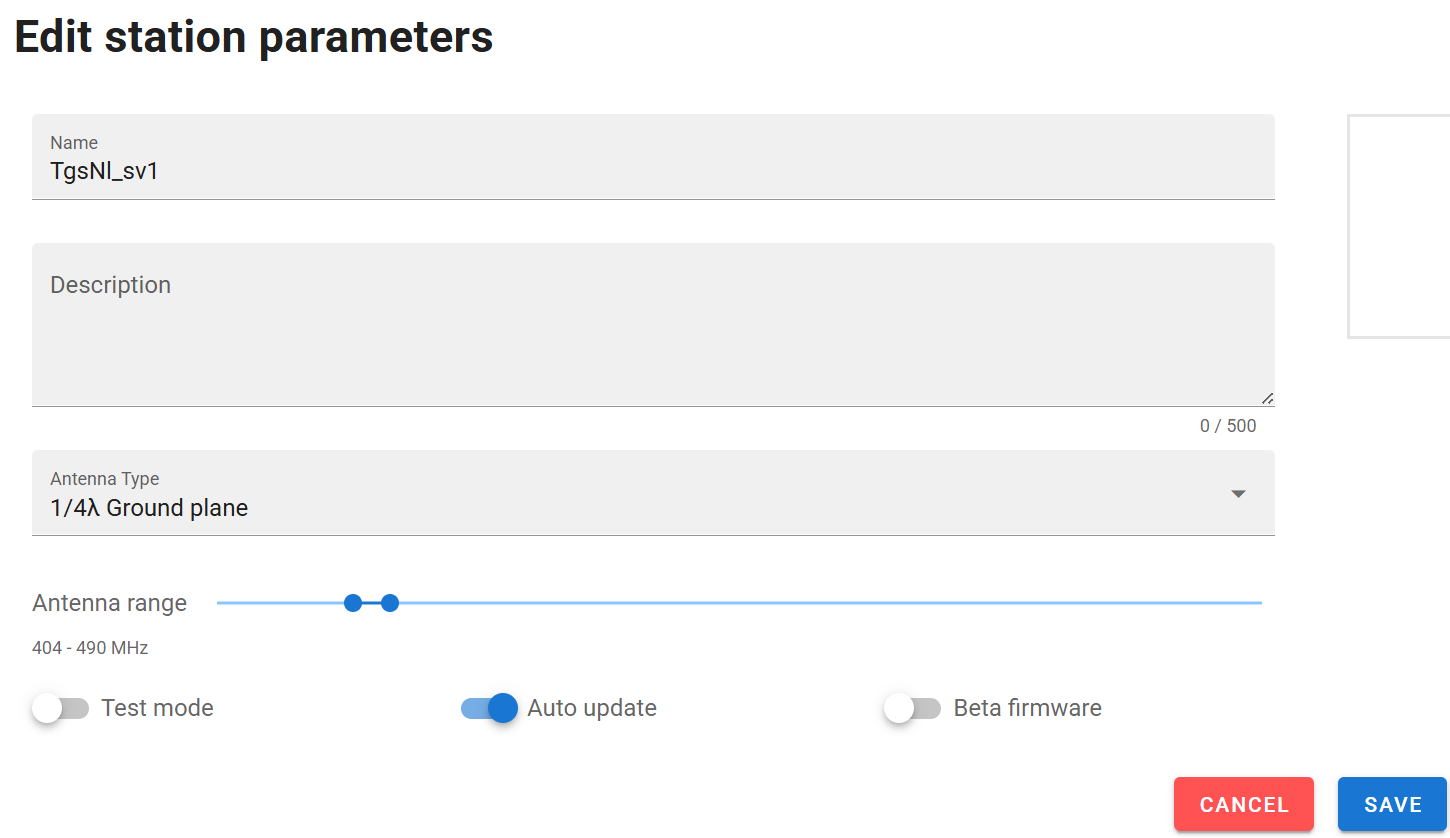Screen dimensions: 1450x838
Task: Click the Name input field
Action: (652, 171)
